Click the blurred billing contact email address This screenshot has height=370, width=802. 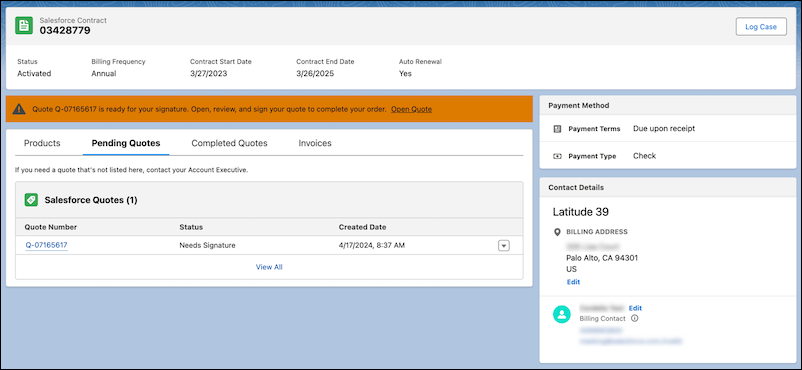631,340
